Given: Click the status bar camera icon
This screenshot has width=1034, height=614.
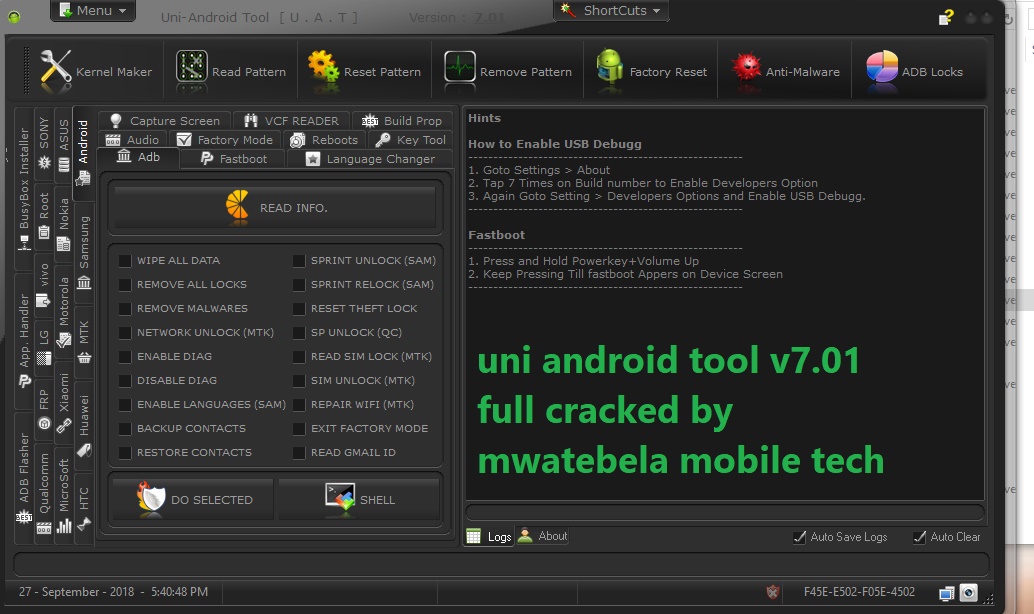Looking at the screenshot, I should 968,592.
